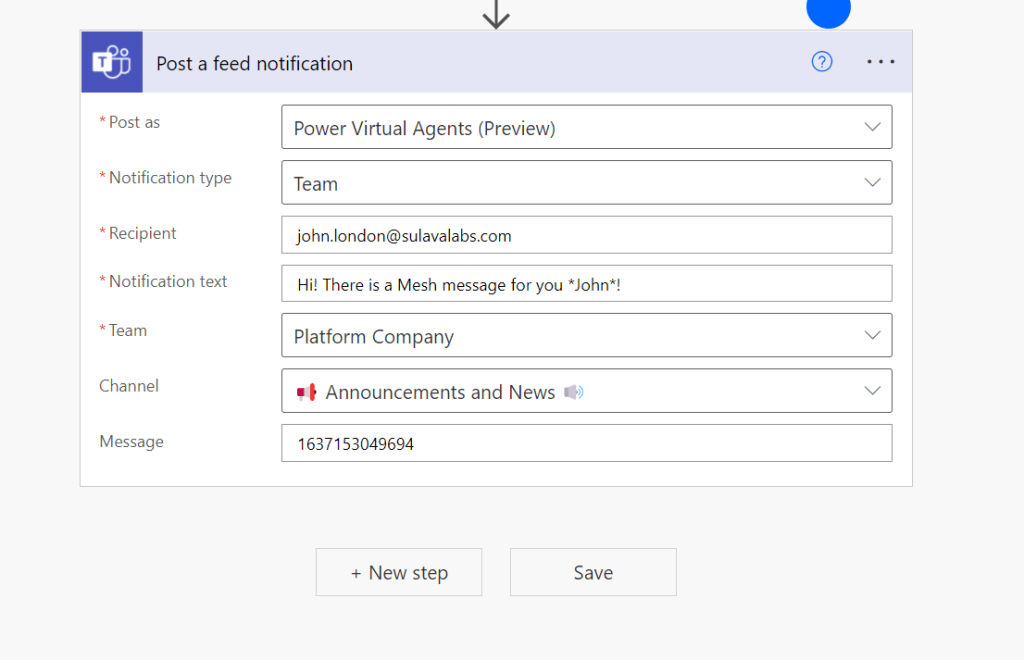Click the down arrow connector above the action
The width and height of the screenshot is (1024, 660).
click(496, 14)
